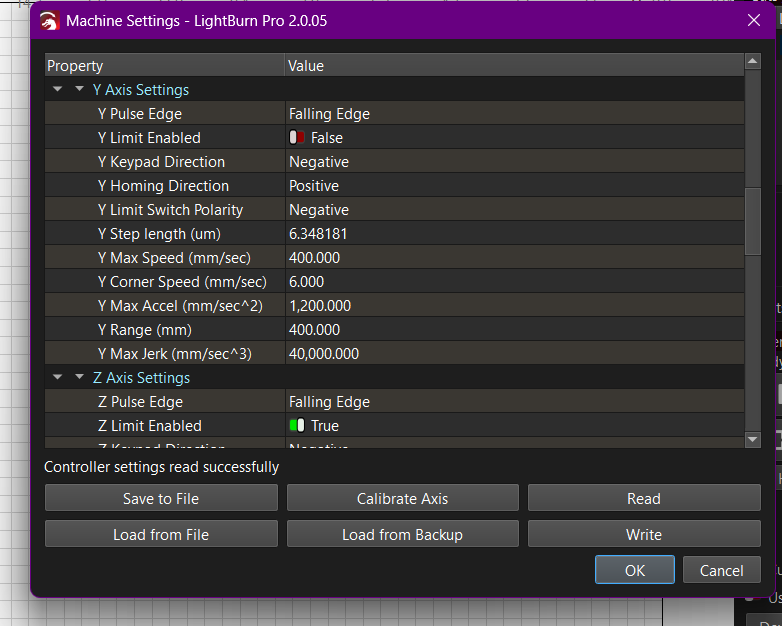Change the Y Homing Direction value
Viewport: 782px width, 626px height.
(x=514, y=186)
